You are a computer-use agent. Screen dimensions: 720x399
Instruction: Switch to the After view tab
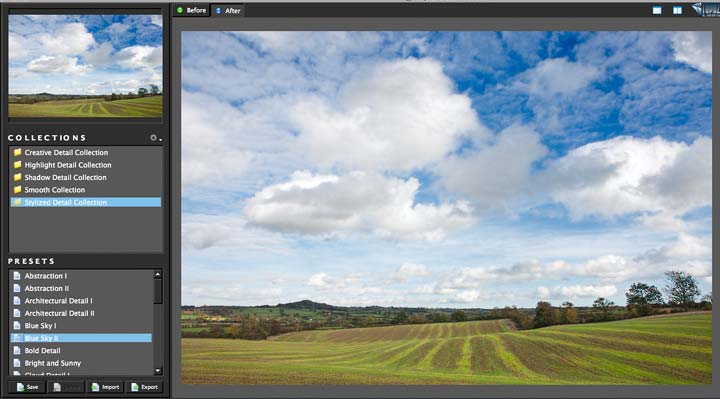pyautogui.click(x=228, y=11)
